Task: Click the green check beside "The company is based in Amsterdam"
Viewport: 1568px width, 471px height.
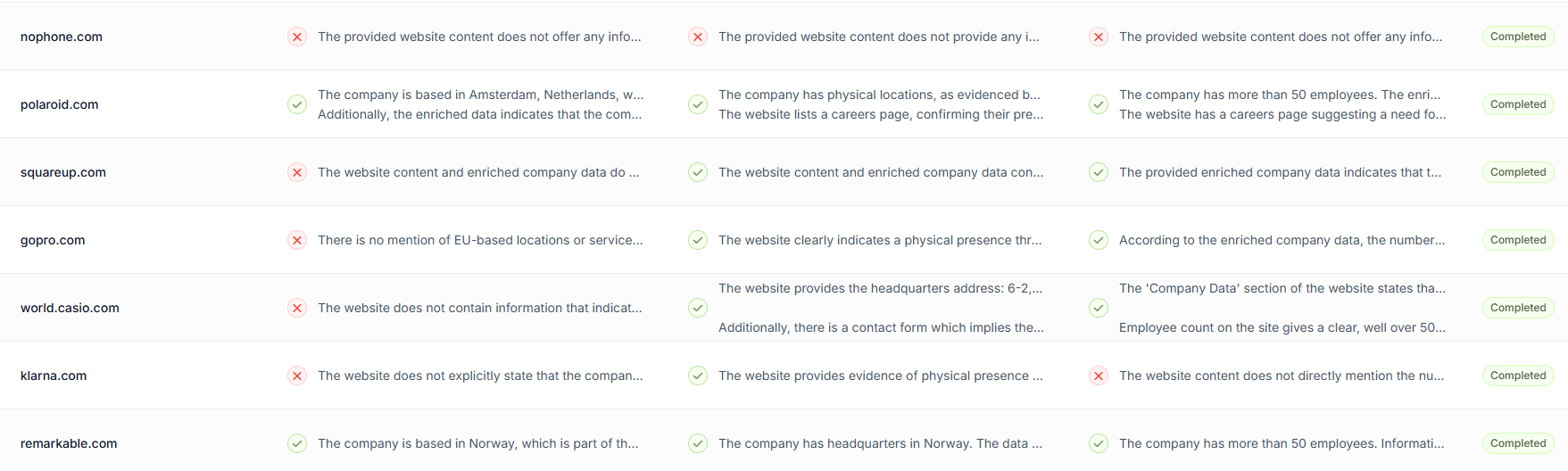Action: [297, 104]
